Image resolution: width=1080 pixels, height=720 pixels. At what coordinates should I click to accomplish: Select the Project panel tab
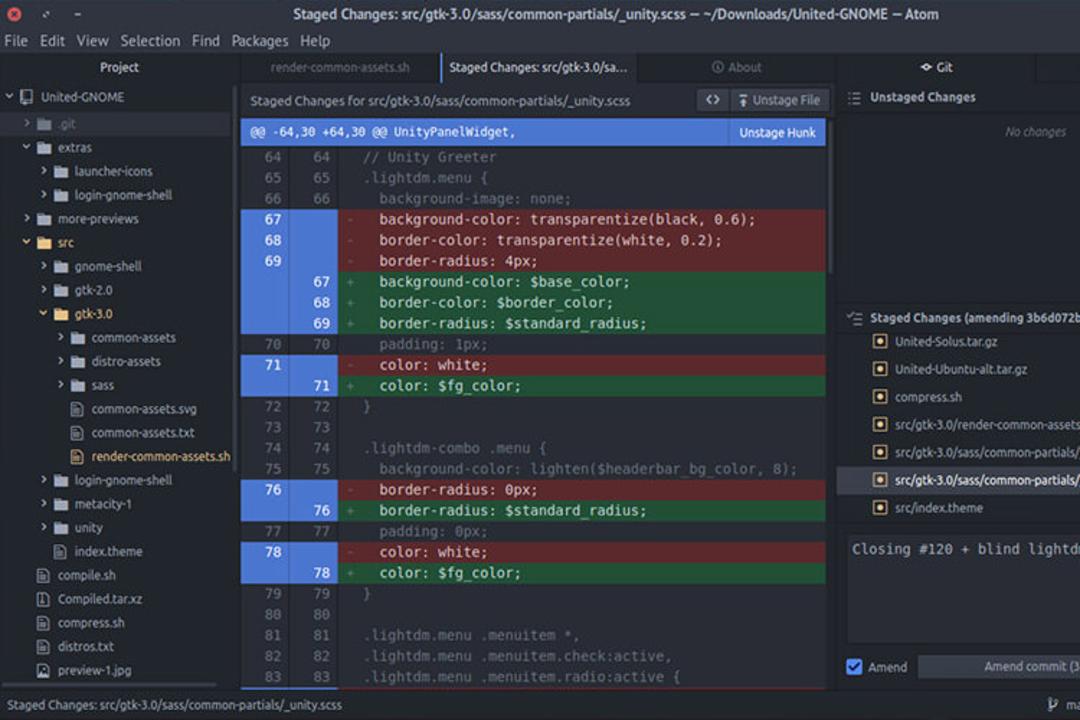click(119, 68)
